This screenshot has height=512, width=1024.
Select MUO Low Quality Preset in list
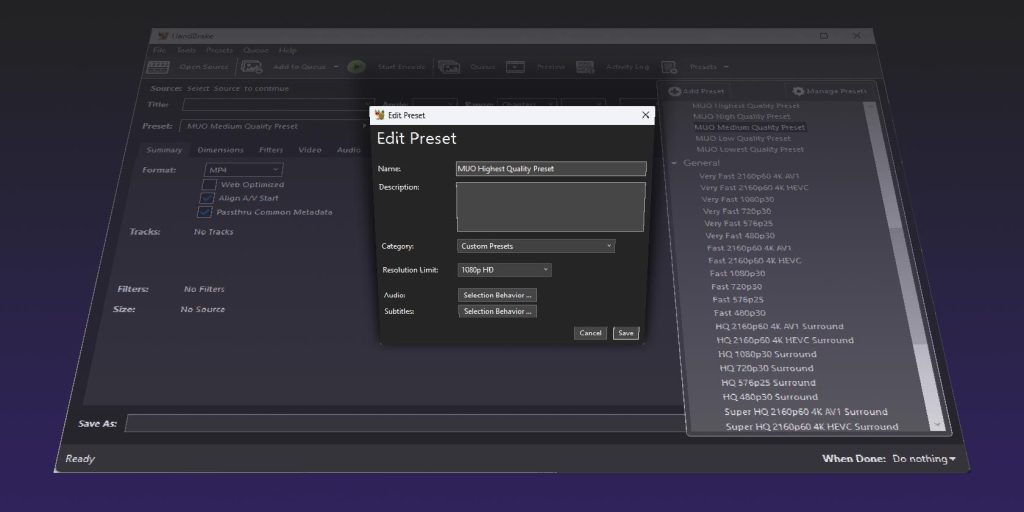pos(743,138)
